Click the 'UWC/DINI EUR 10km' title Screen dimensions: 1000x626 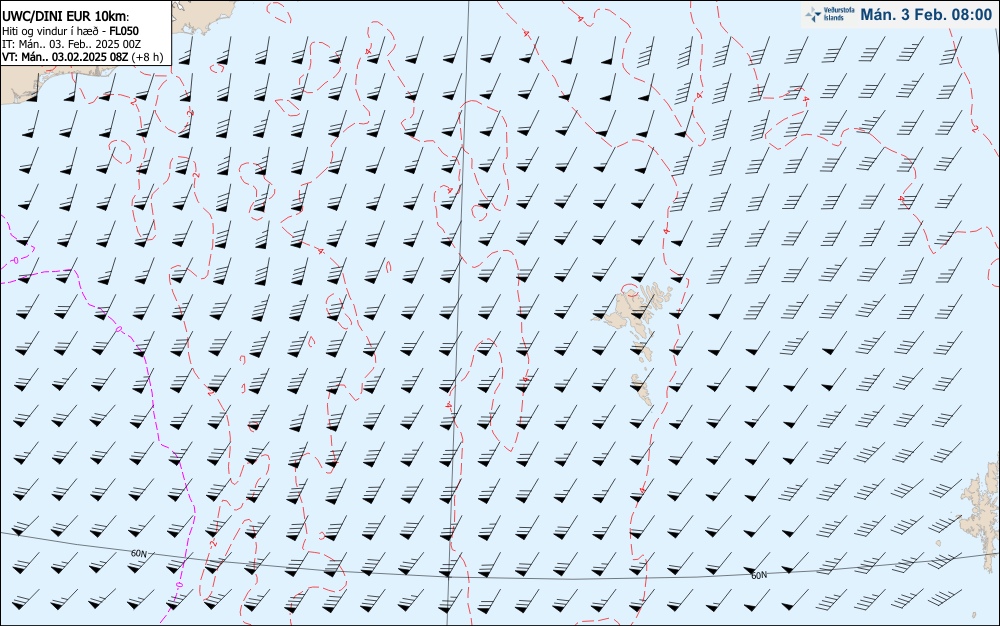point(65,17)
